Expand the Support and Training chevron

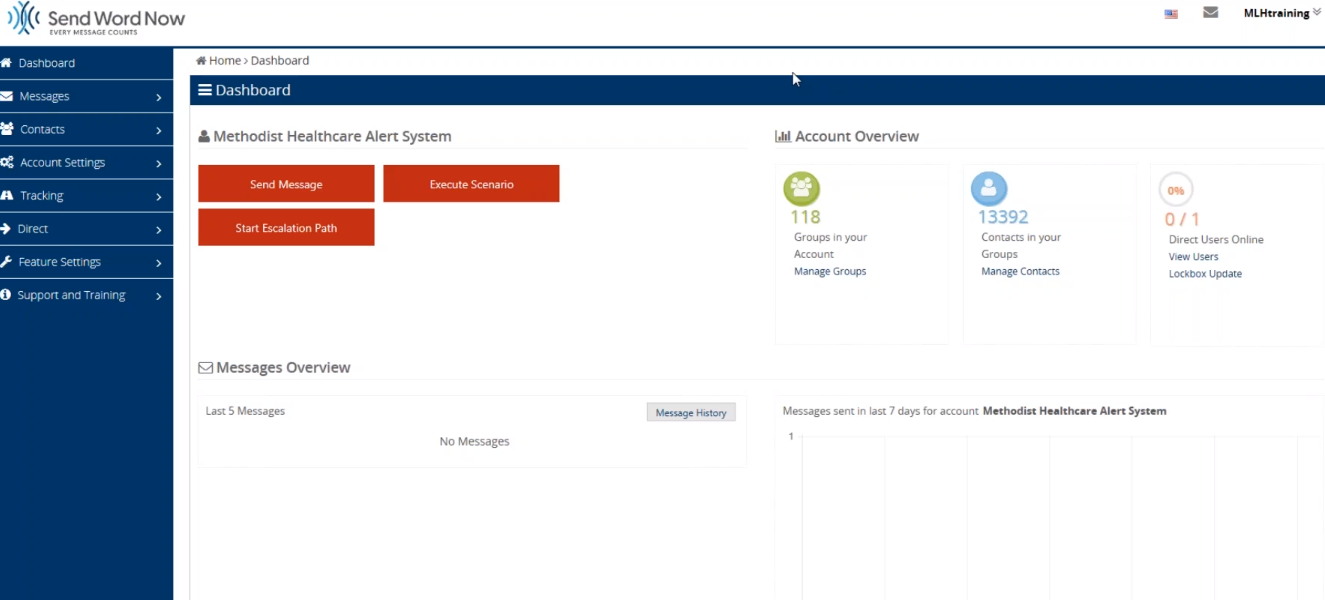coord(159,296)
